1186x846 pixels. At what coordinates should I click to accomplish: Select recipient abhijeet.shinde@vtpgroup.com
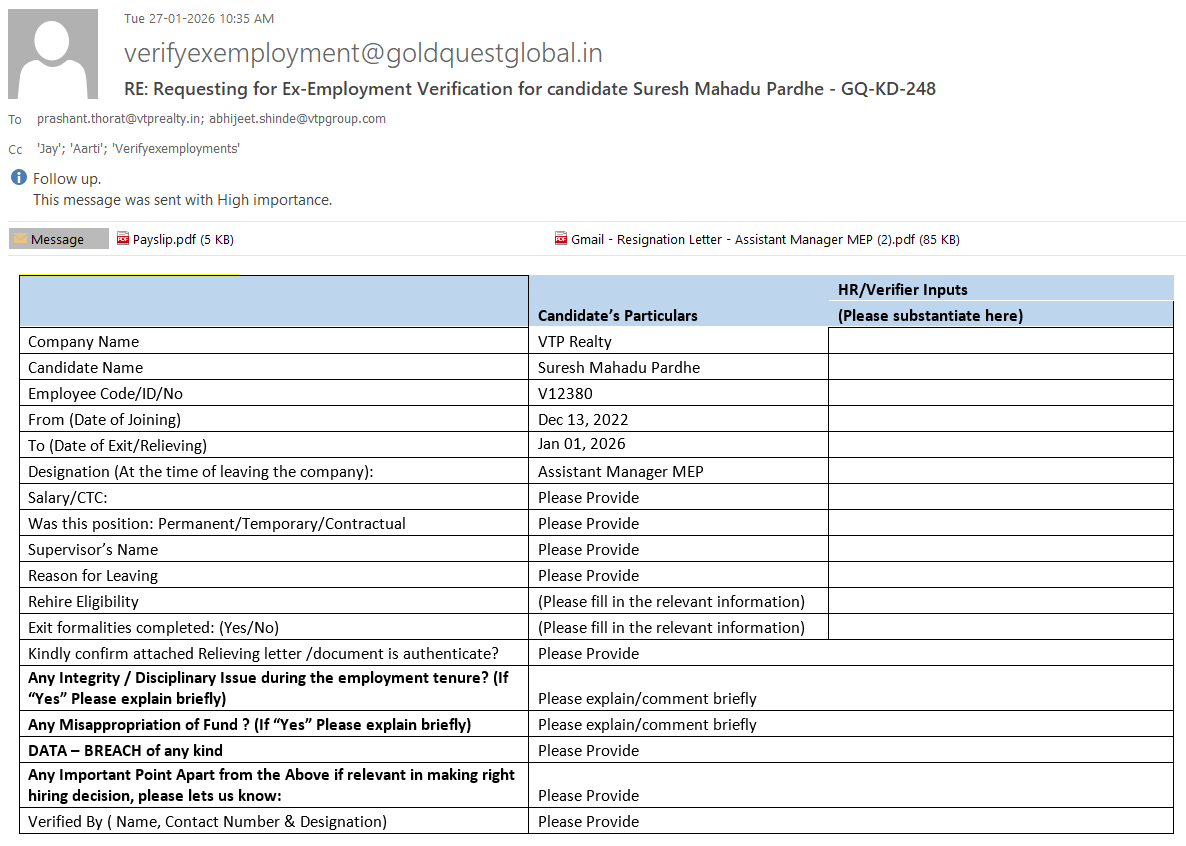click(297, 118)
